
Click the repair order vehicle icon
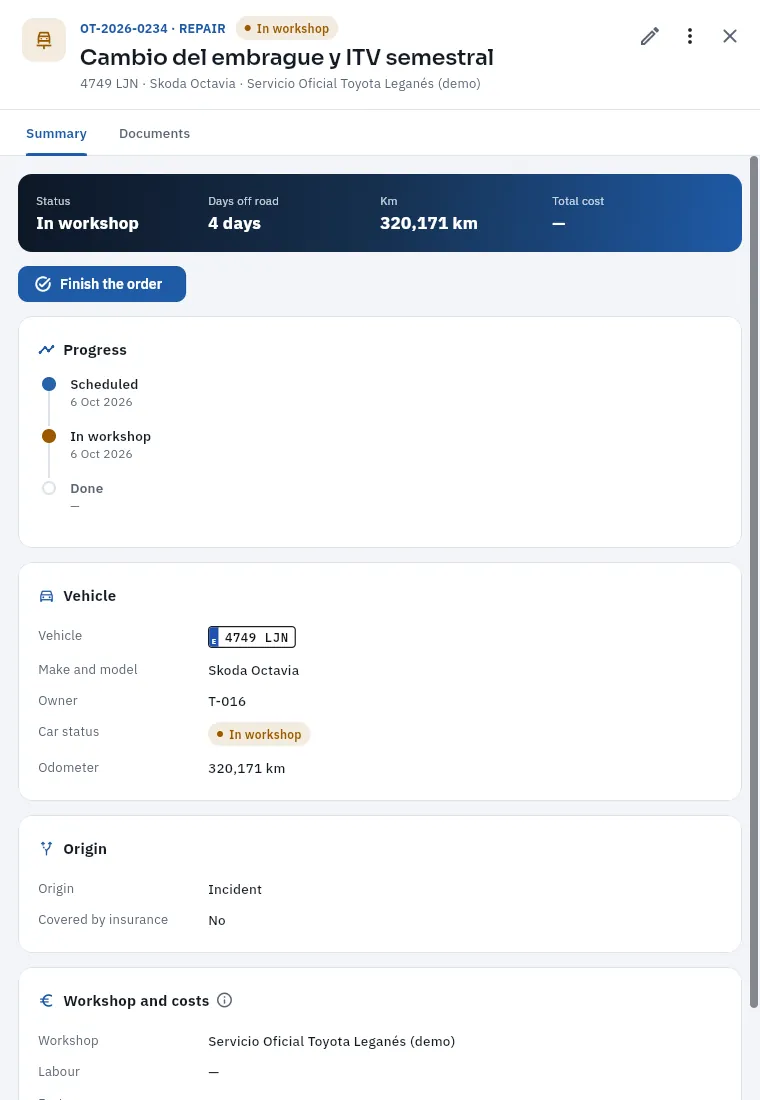click(x=44, y=40)
